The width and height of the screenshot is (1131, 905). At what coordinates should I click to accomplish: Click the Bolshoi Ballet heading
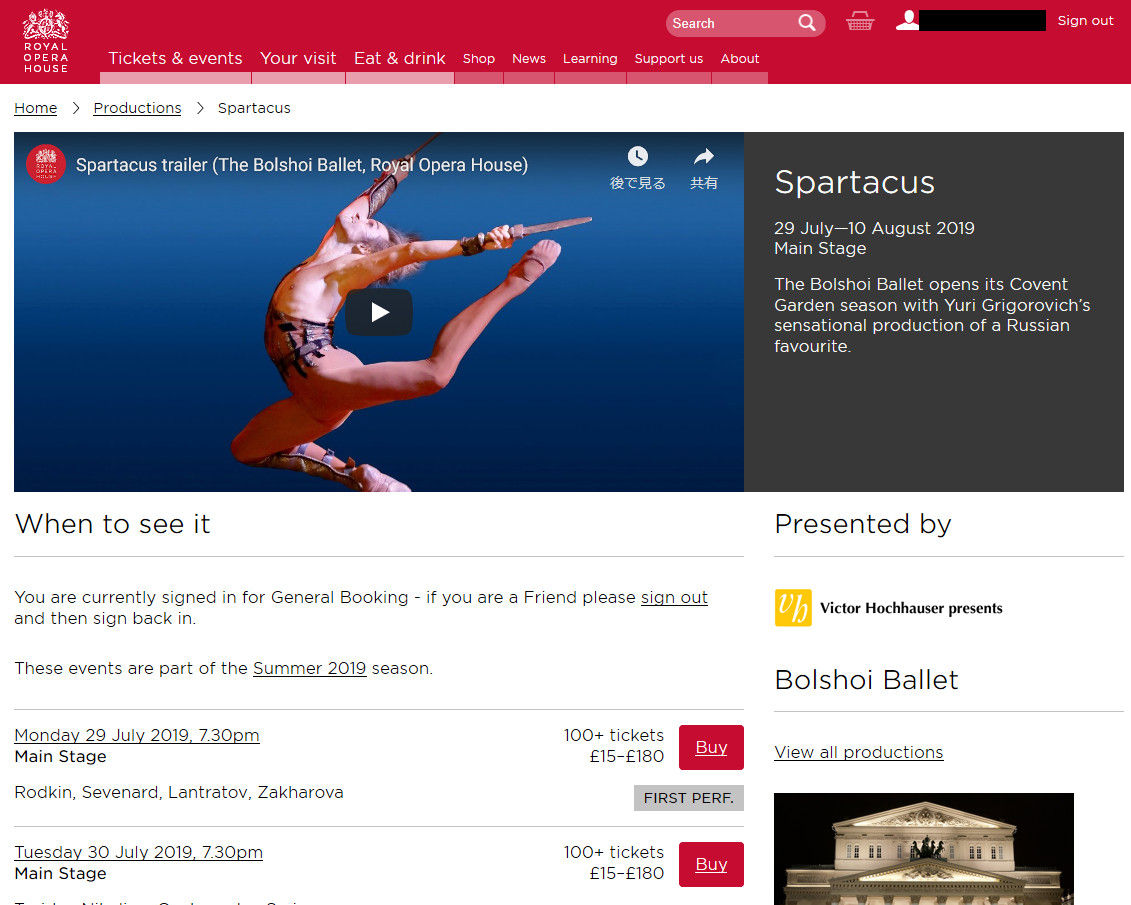(x=866, y=680)
